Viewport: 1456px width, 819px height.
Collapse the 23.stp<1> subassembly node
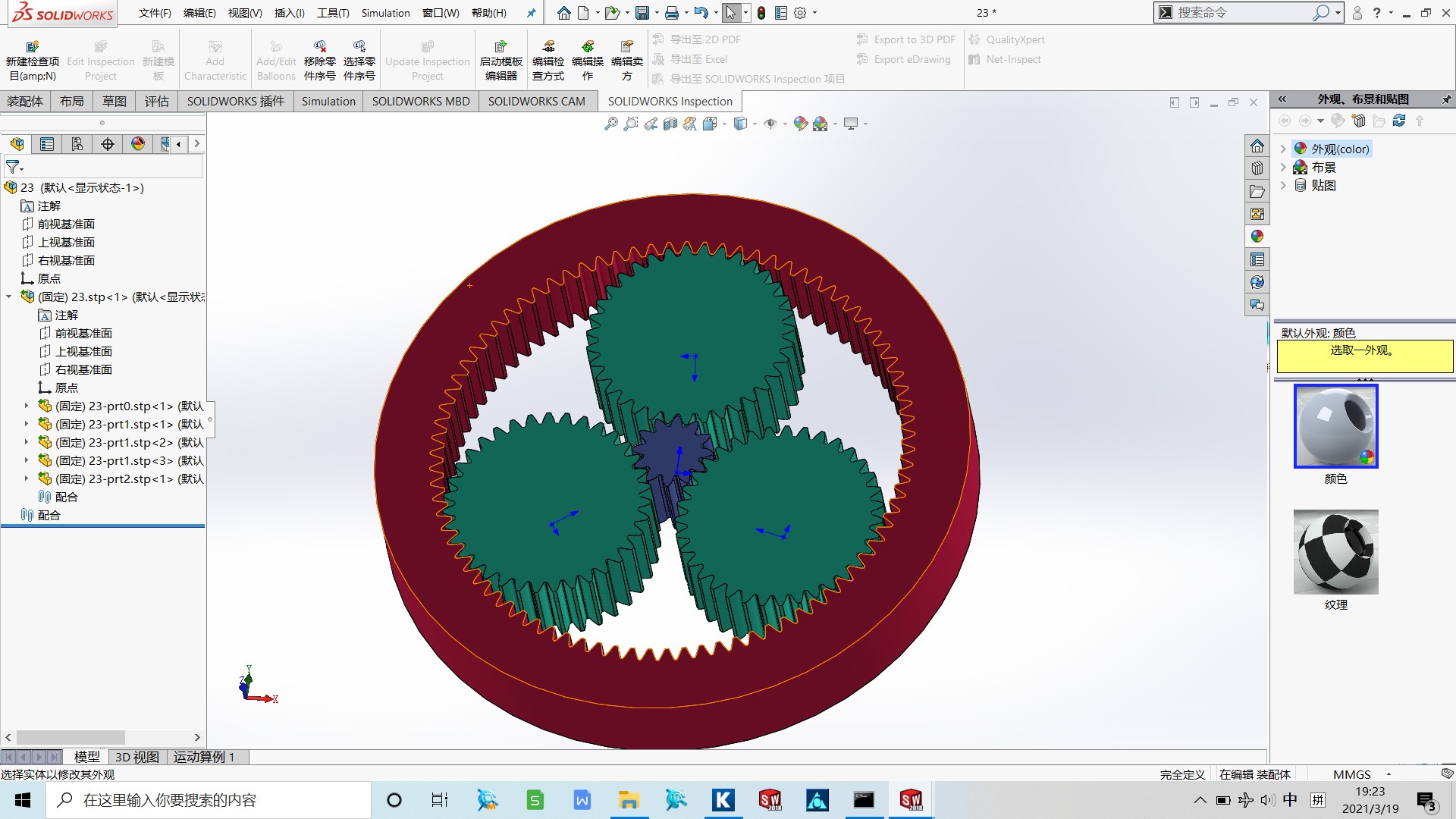click(x=9, y=297)
